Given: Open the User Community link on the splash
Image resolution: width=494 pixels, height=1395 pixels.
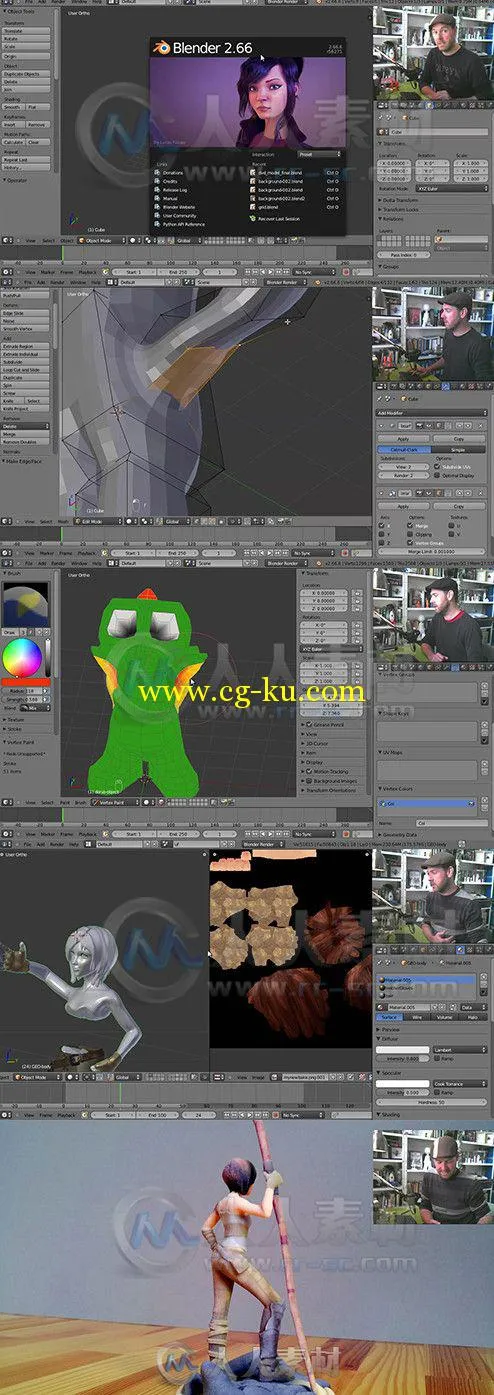Looking at the screenshot, I should [180, 215].
